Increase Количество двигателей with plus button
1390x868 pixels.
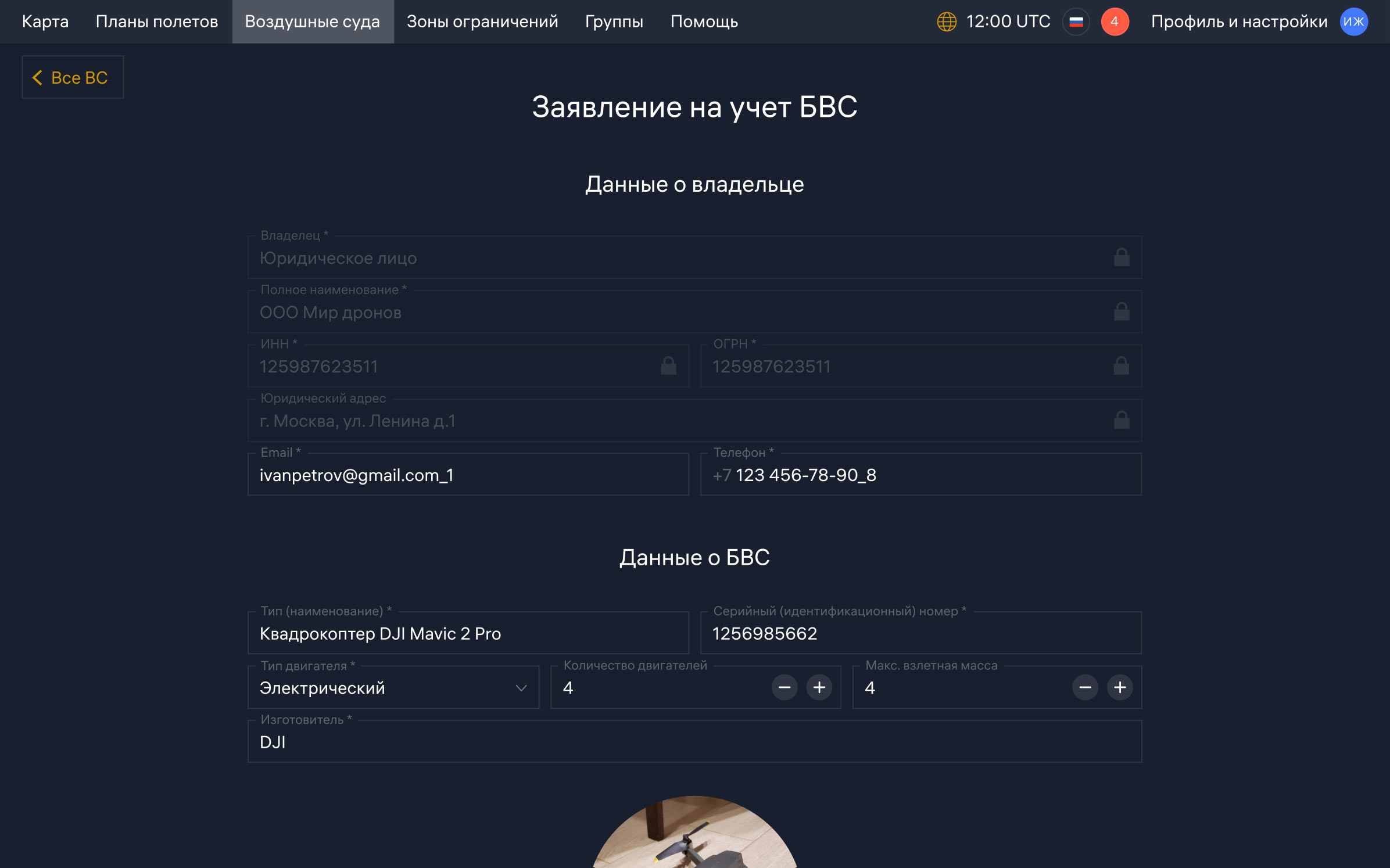(819, 688)
